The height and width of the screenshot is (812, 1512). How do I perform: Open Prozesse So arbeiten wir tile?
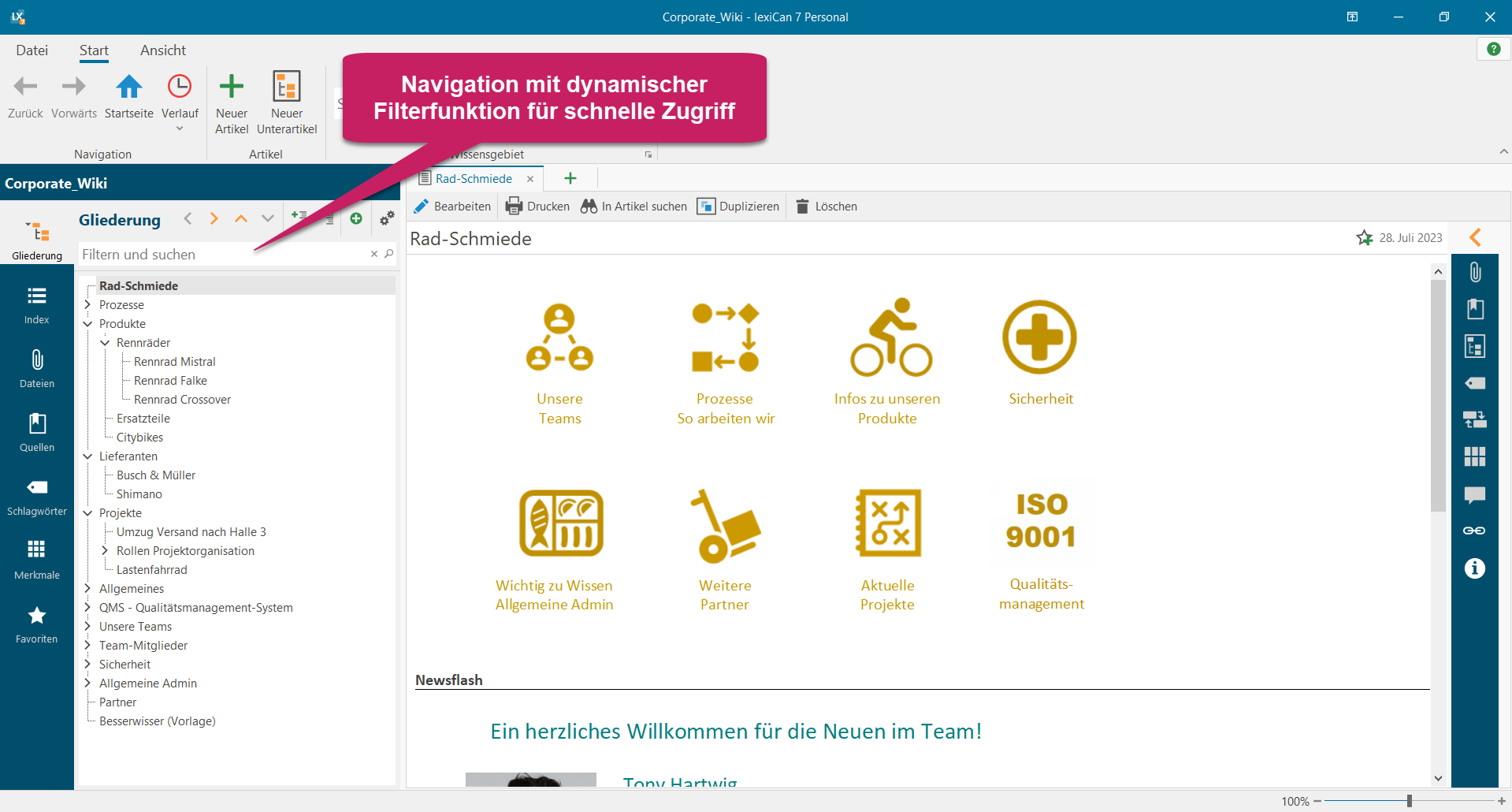726,364
